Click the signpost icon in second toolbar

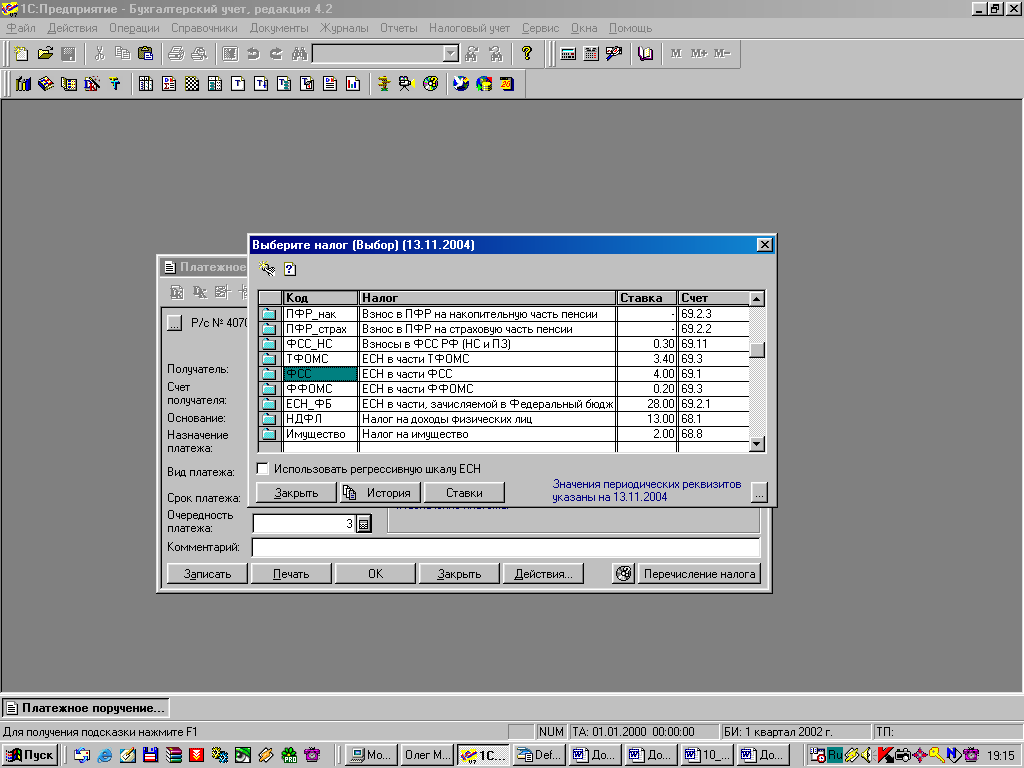tap(384, 84)
